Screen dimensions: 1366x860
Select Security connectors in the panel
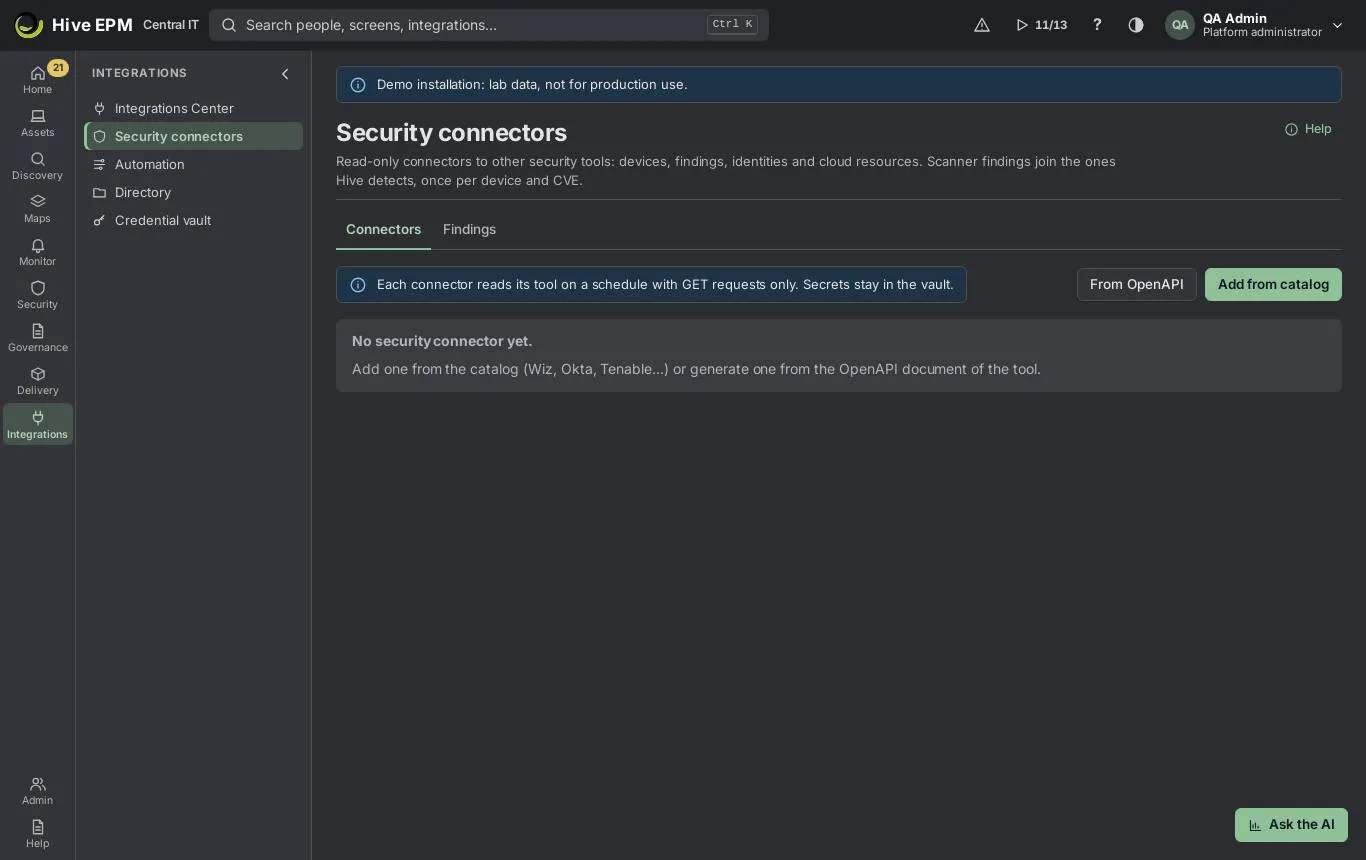[x=193, y=136]
